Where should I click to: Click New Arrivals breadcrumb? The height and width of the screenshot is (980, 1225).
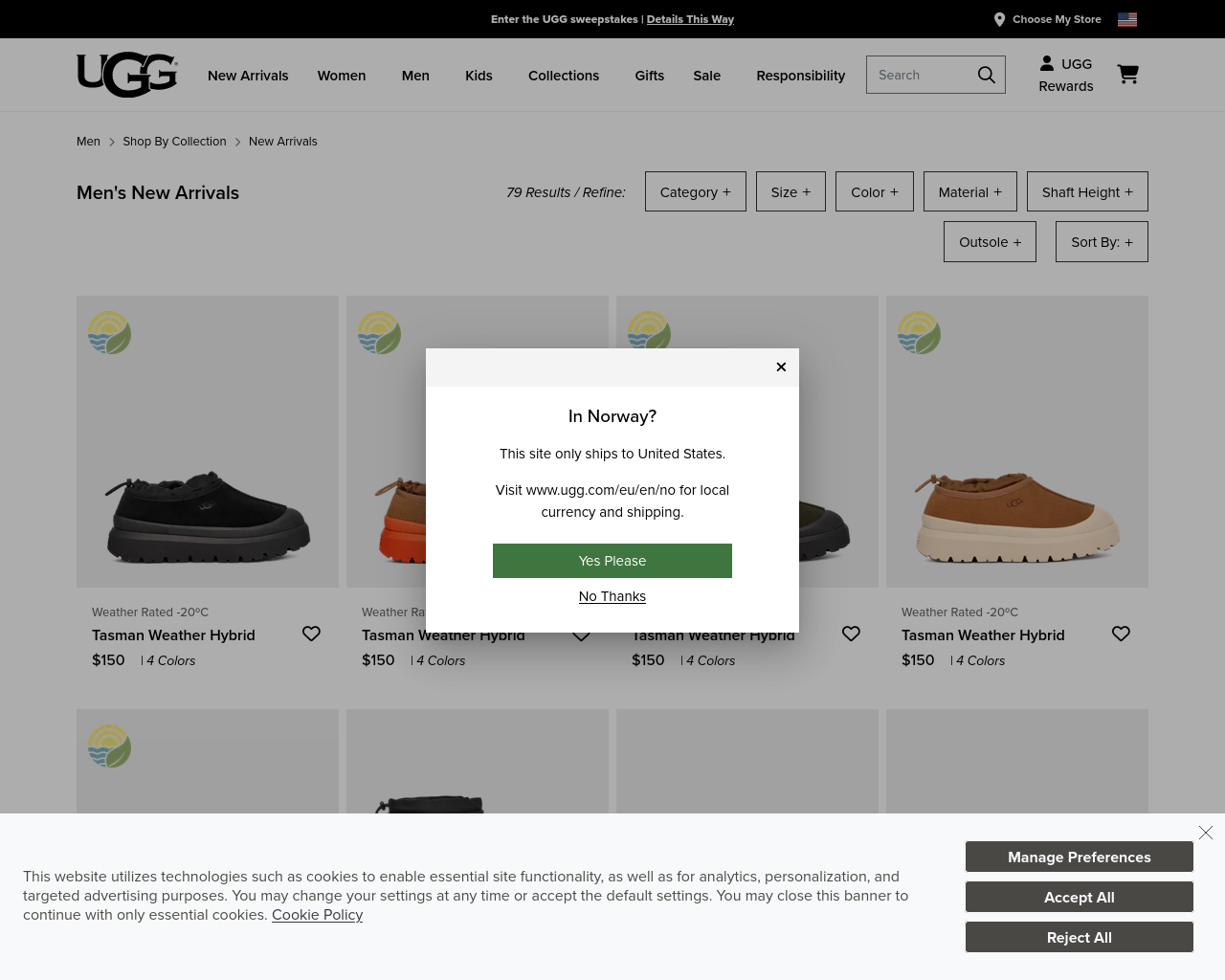[282, 142]
